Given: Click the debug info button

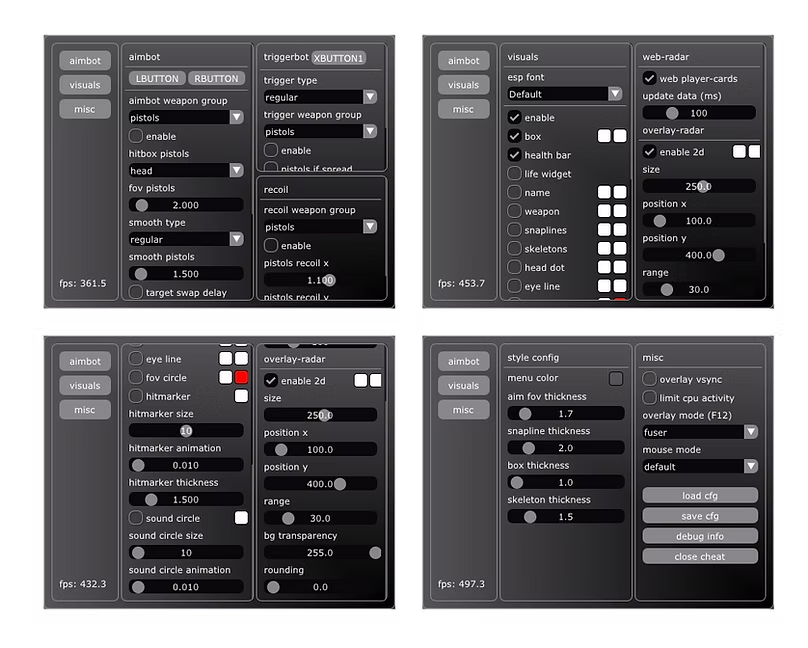Looking at the screenshot, I should [700, 536].
